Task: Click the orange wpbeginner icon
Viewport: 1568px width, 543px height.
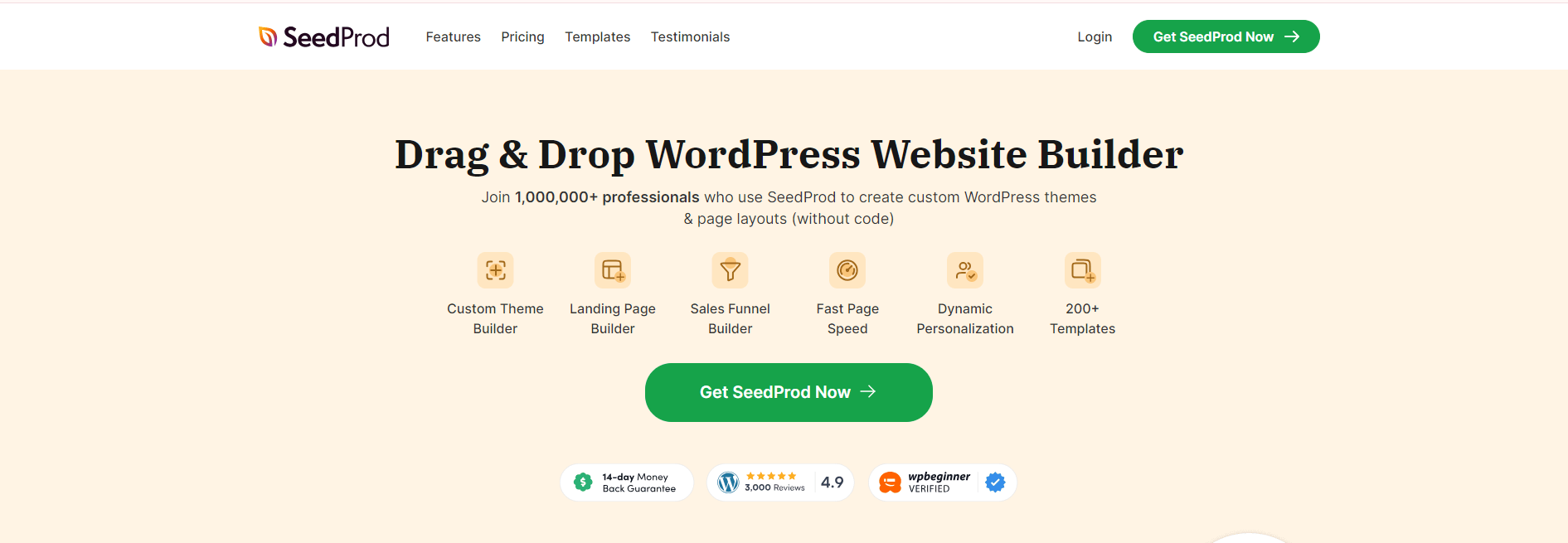Action: click(890, 482)
